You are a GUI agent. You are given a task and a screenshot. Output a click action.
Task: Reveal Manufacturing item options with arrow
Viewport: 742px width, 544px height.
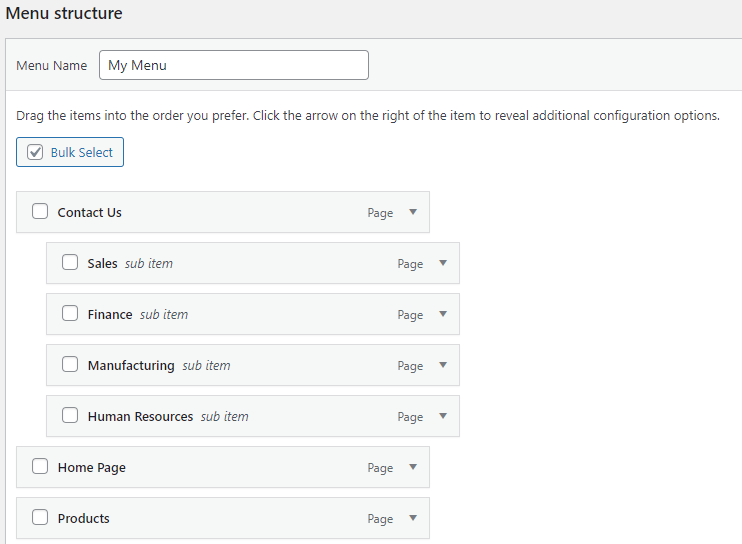pos(442,365)
